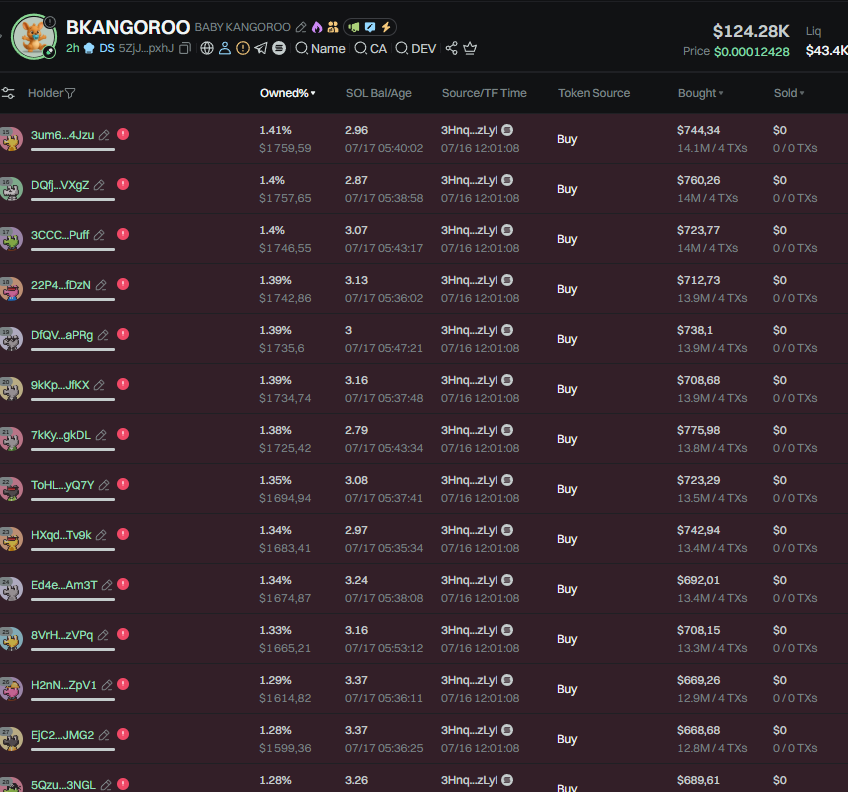Sort by Bought column
The height and width of the screenshot is (792, 848).
[700, 93]
